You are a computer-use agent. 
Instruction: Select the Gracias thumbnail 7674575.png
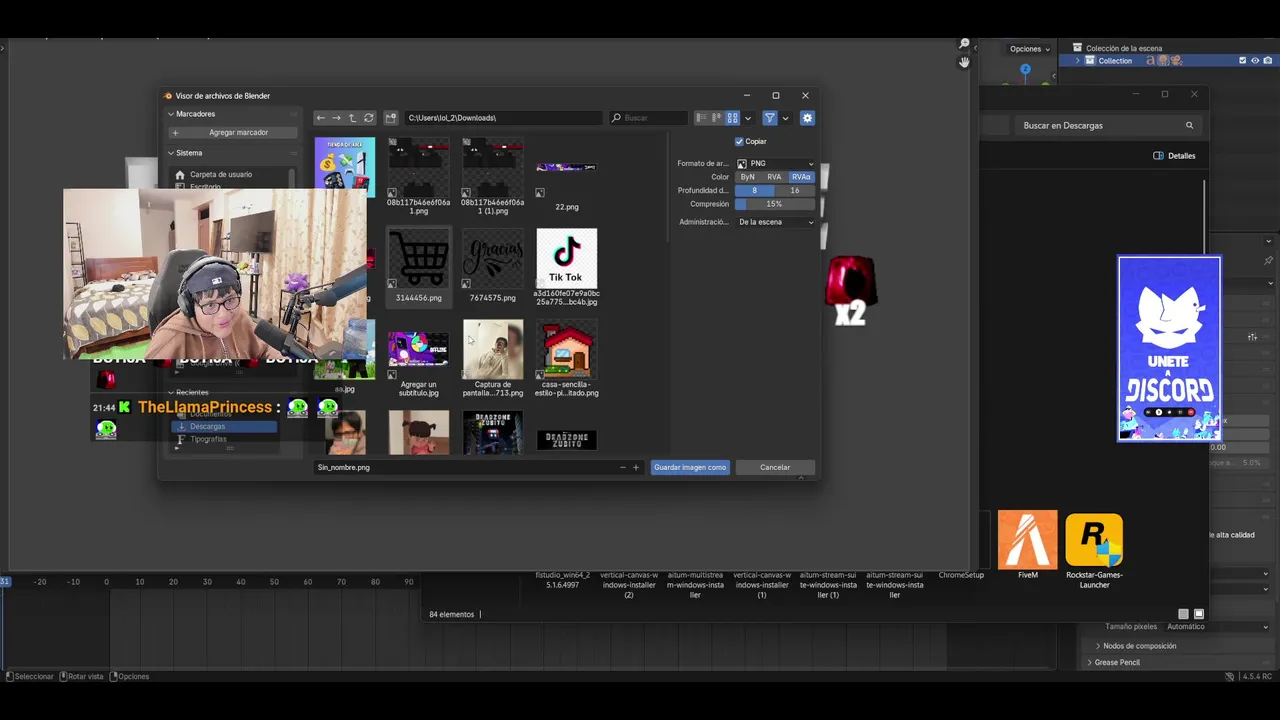(x=493, y=266)
